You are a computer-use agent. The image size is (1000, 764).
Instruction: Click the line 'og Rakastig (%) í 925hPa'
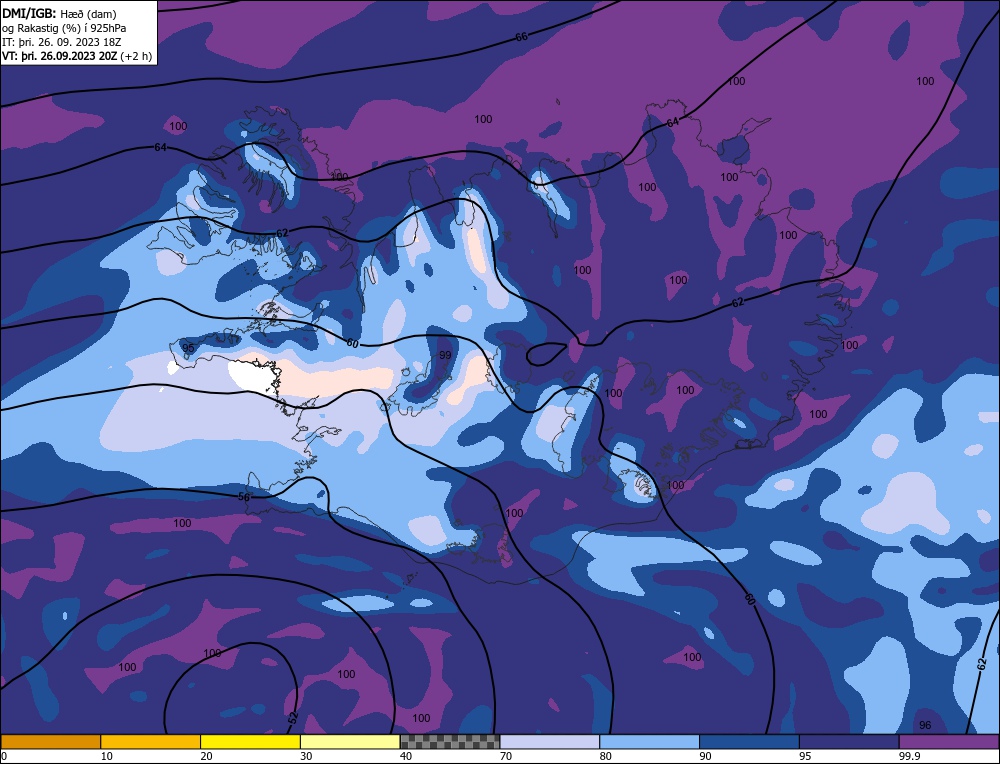click(x=64, y=28)
